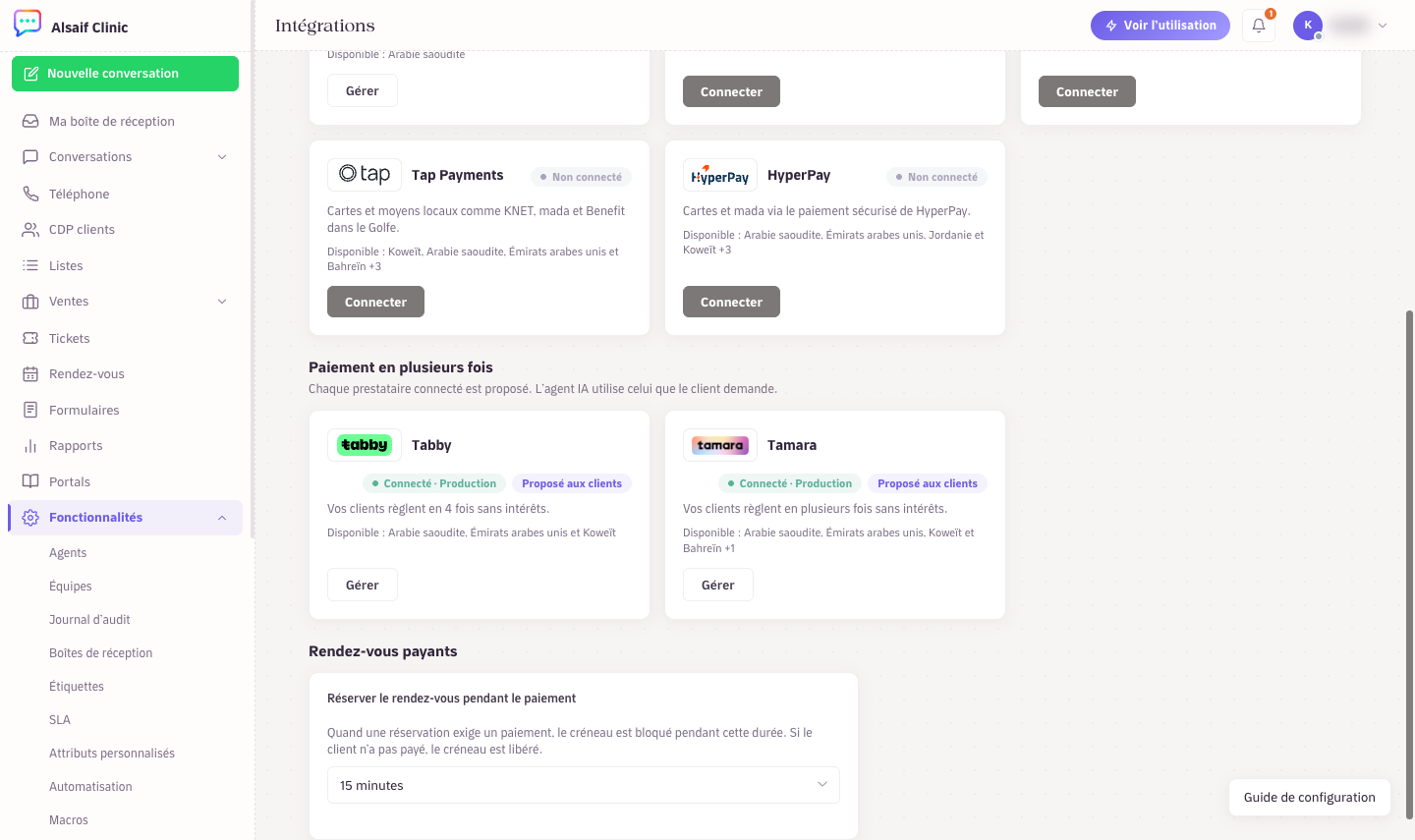Open the account menu chevron

(1383, 26)
